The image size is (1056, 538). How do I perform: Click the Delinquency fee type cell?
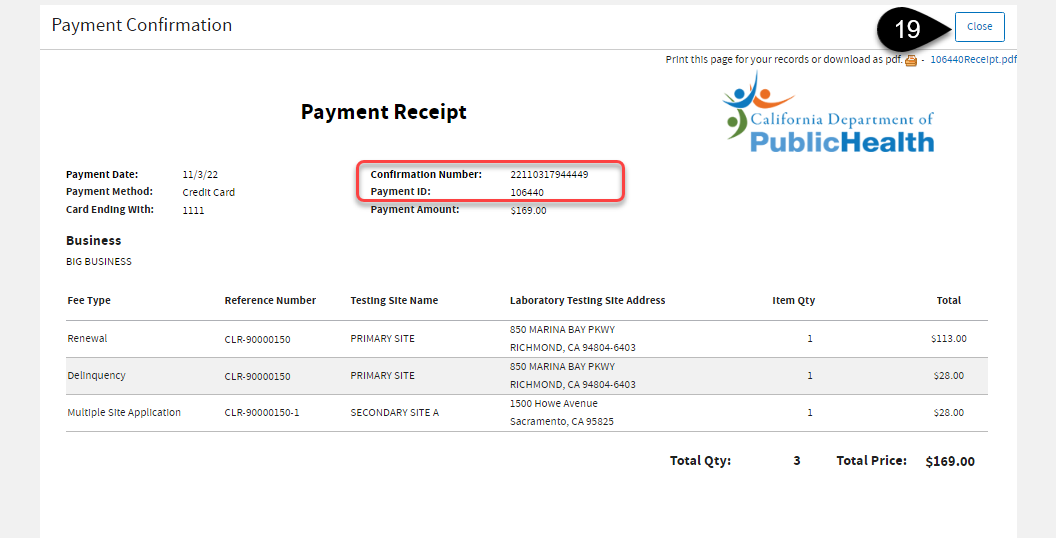[96, 376]
